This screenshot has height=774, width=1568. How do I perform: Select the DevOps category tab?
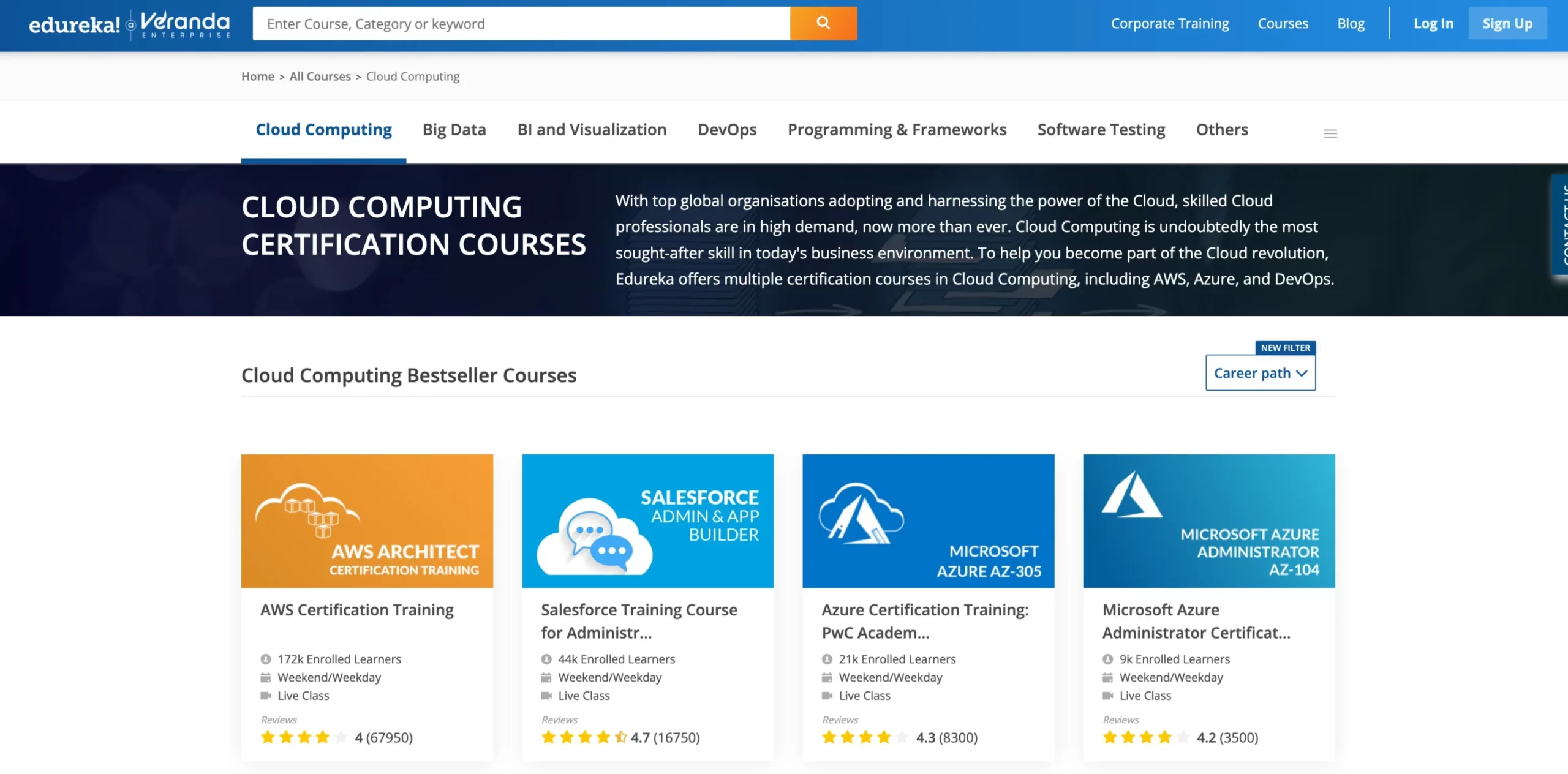[727, 130]
